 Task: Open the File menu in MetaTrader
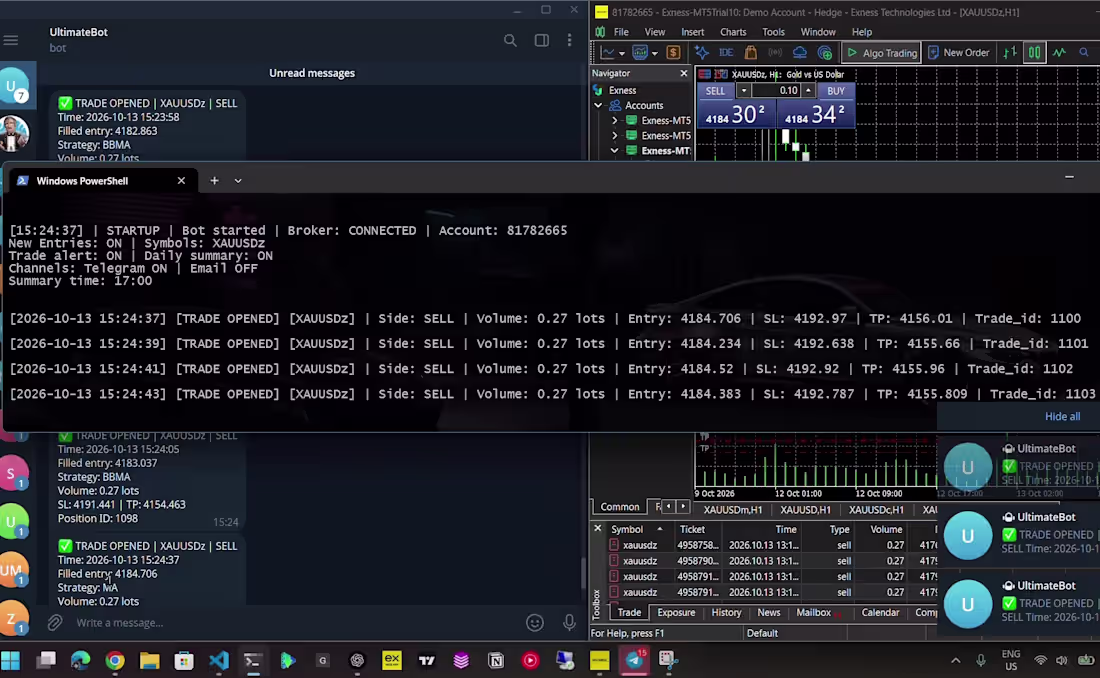click(x=621, y=32)
